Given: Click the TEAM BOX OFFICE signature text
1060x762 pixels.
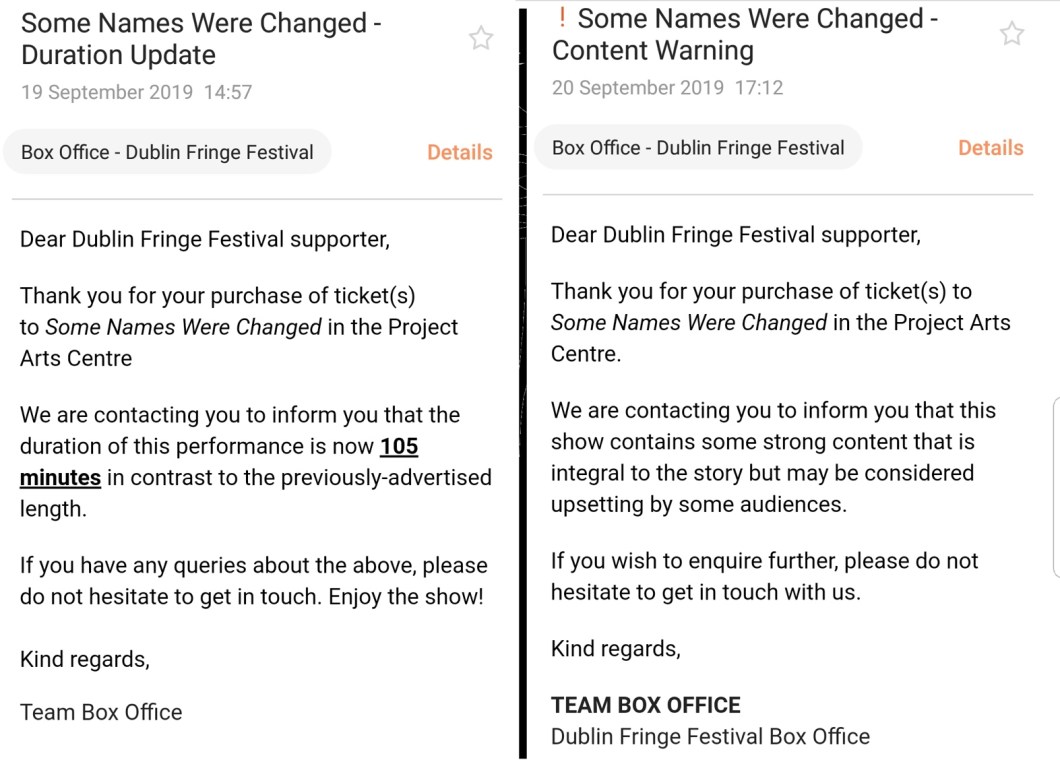Looking at the screenshot, I should pyautogui.click(x=645, y=705).
